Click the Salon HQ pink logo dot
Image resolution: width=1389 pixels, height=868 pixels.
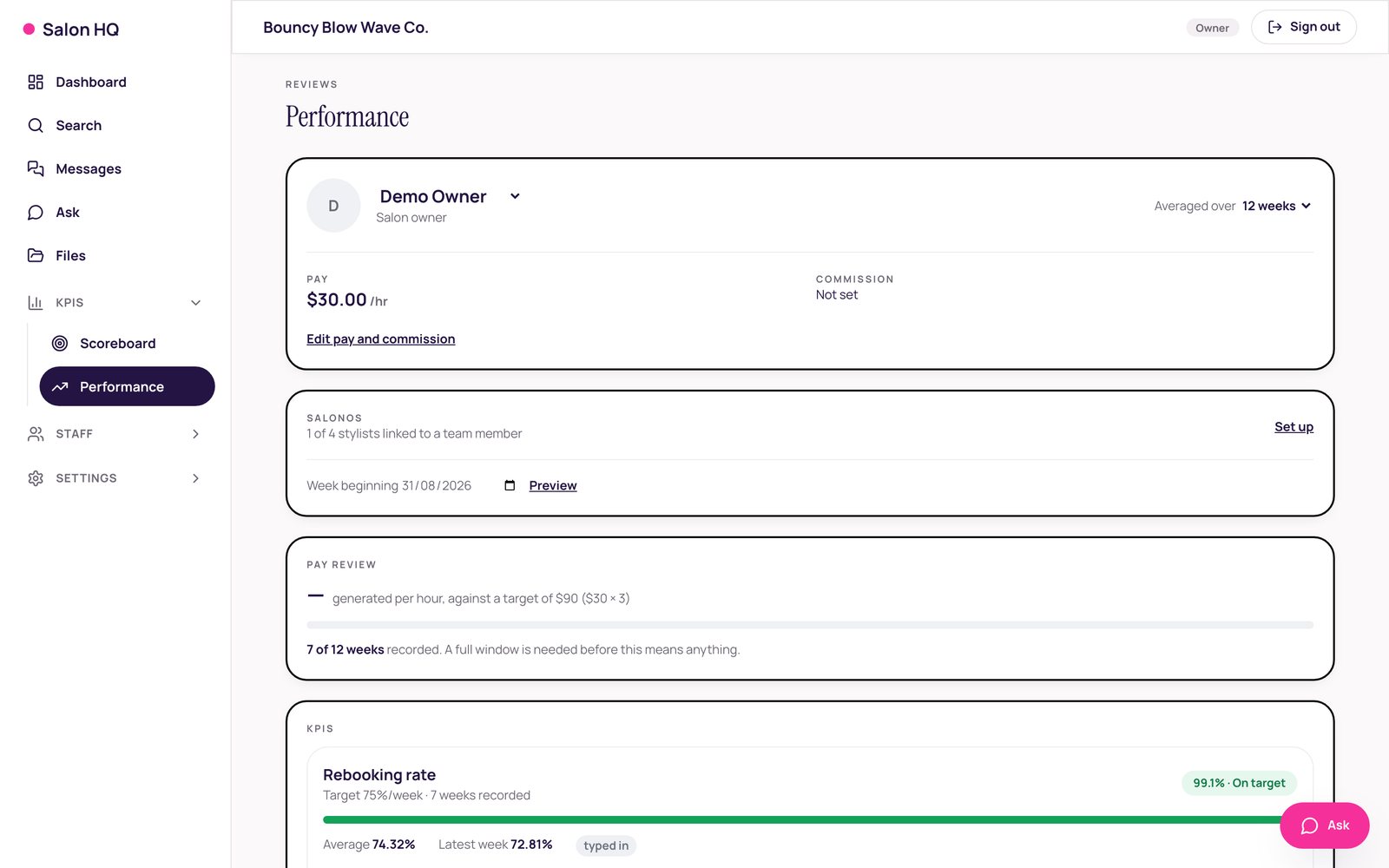point(29,29)
